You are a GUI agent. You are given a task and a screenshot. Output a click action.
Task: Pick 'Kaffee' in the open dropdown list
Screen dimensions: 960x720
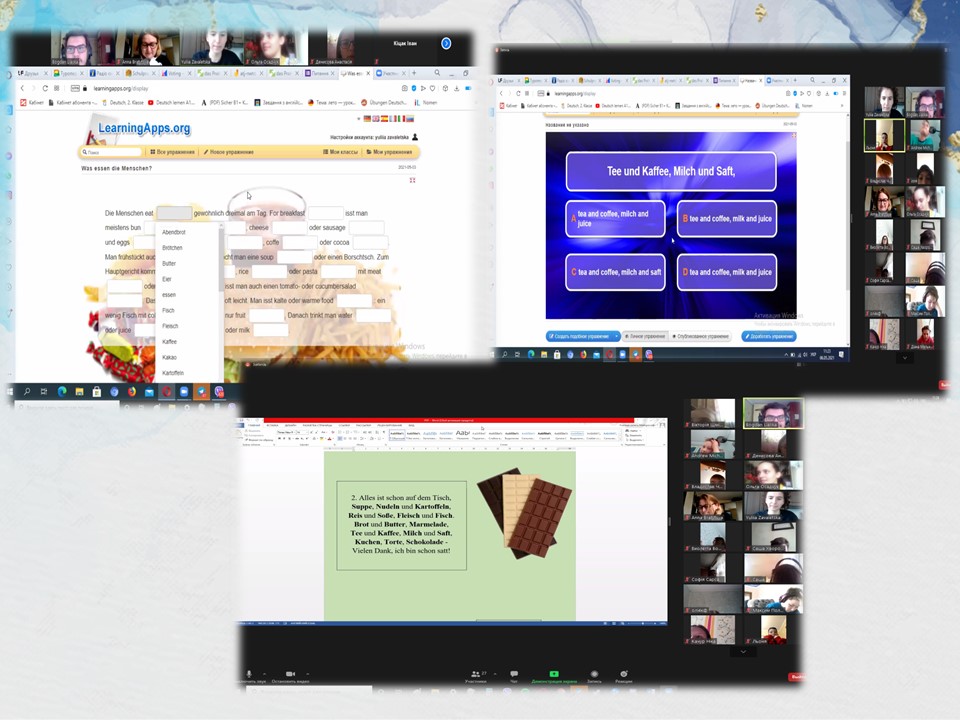coord(170,342)
